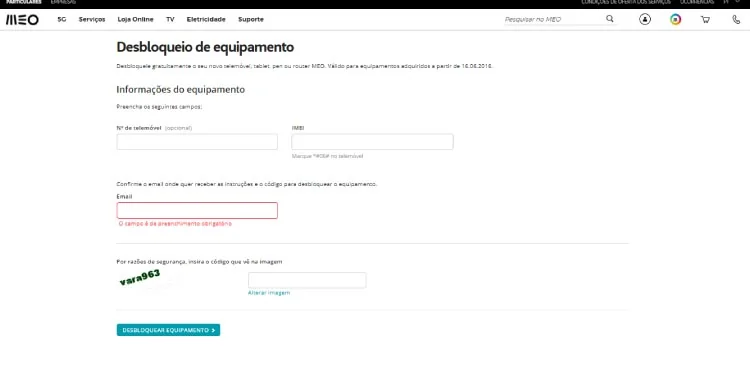Click Desbloquear Equipamento button
This screenshot has width=750, height=374.
coord(168,330)
